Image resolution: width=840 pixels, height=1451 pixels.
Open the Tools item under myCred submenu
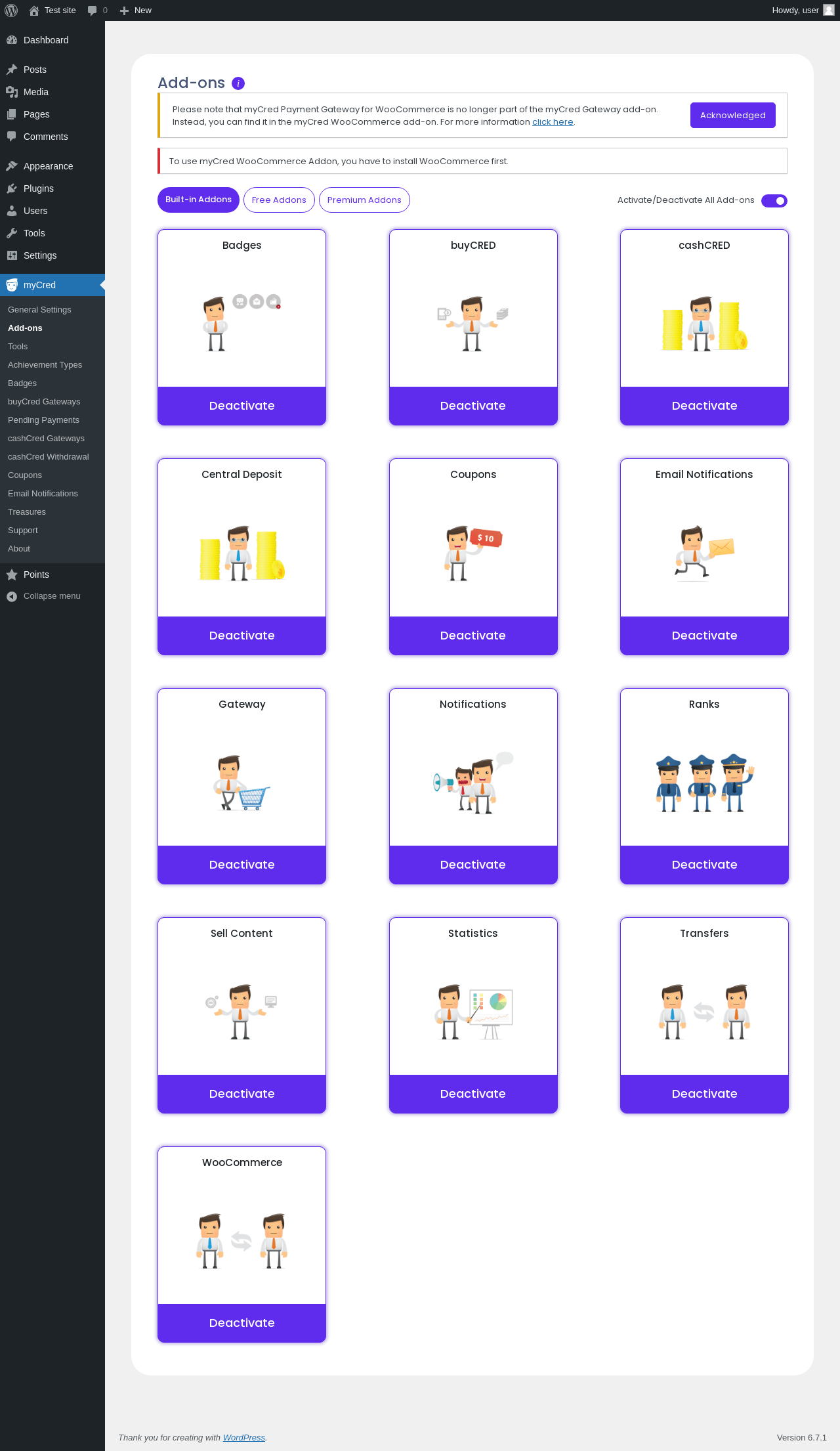(x=18, y=347)
